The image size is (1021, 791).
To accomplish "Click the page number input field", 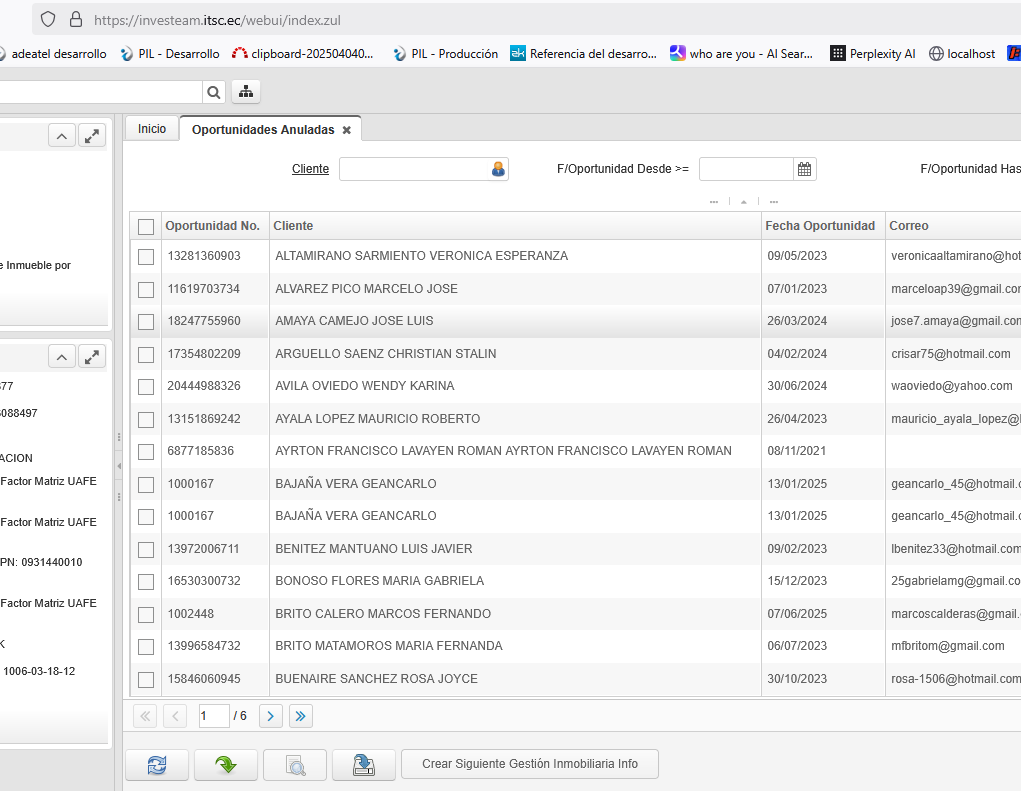I will pyautogui.click(x=212, y=715).
